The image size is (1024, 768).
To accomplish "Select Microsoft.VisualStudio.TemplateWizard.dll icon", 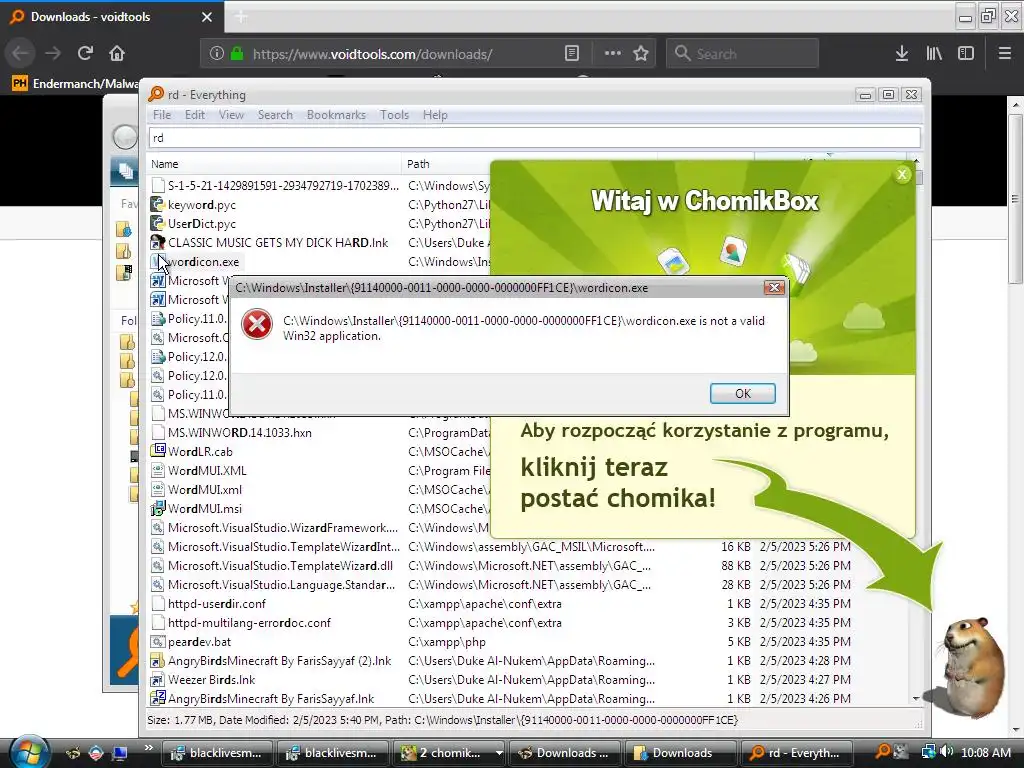I will (157, 566).
